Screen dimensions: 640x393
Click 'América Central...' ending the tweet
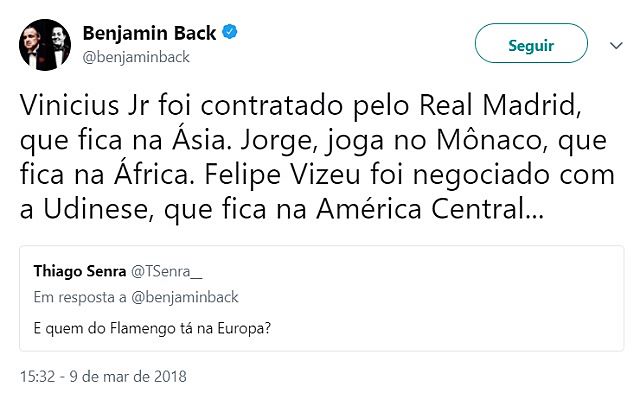click(430, 209)
